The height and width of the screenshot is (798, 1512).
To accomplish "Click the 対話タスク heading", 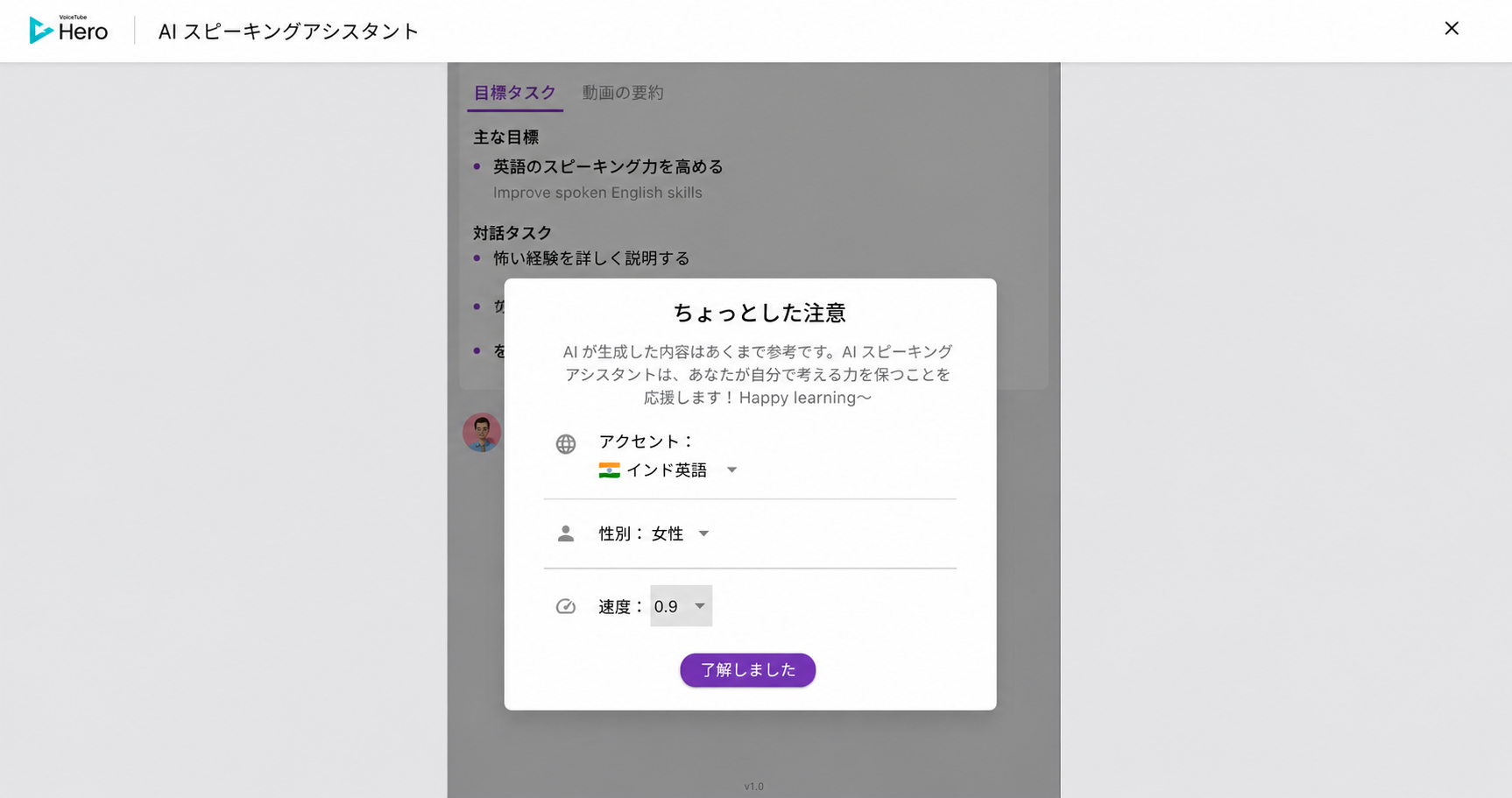I will pyautogui.click(x=512, y=233).
